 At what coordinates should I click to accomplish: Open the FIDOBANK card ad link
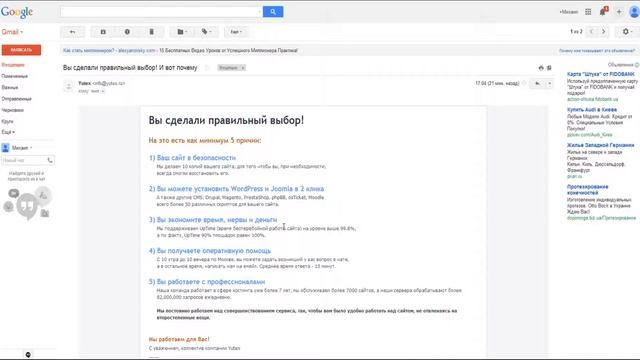pos(601,74)
